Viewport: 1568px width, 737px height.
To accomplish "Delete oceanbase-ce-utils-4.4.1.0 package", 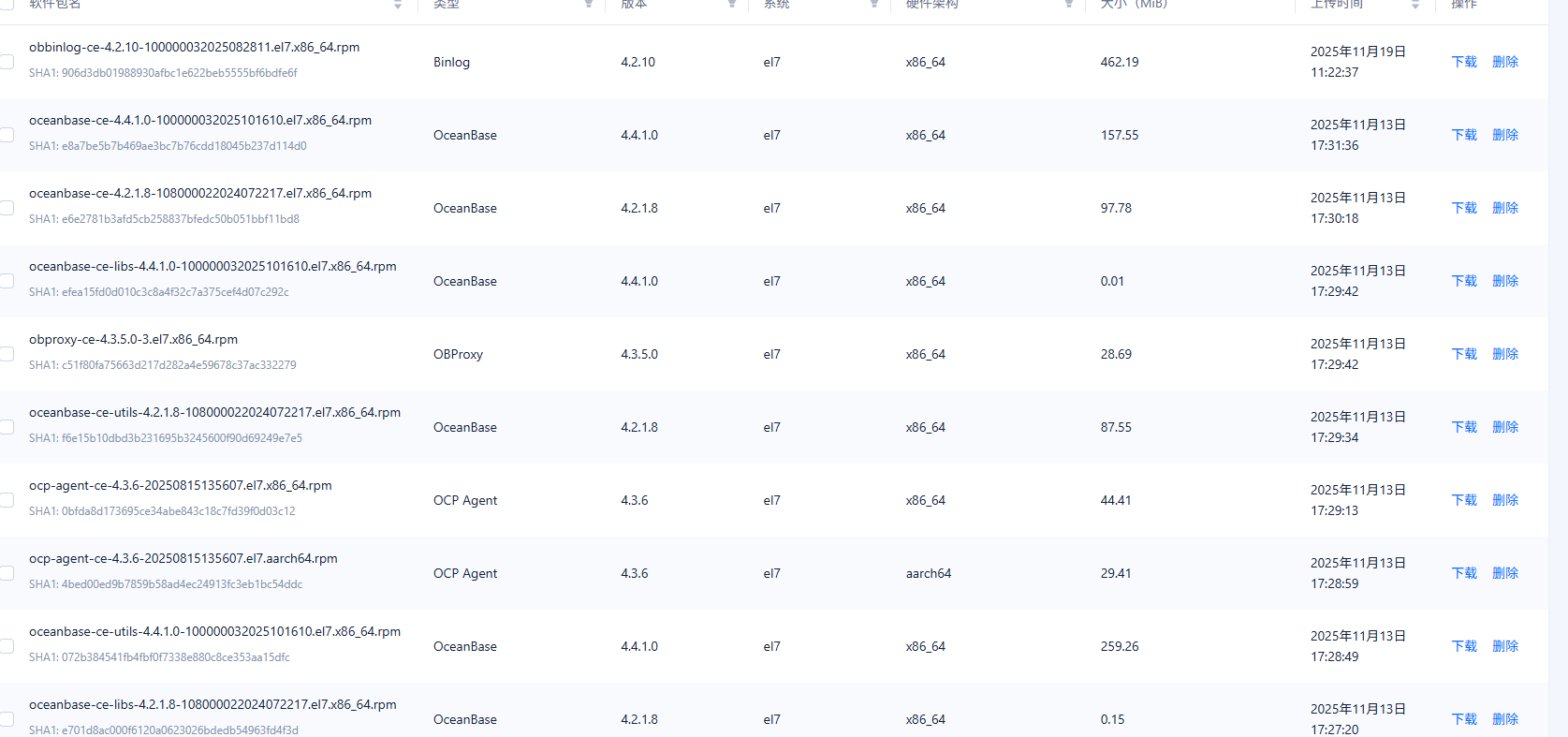I will pos(1504,646).
